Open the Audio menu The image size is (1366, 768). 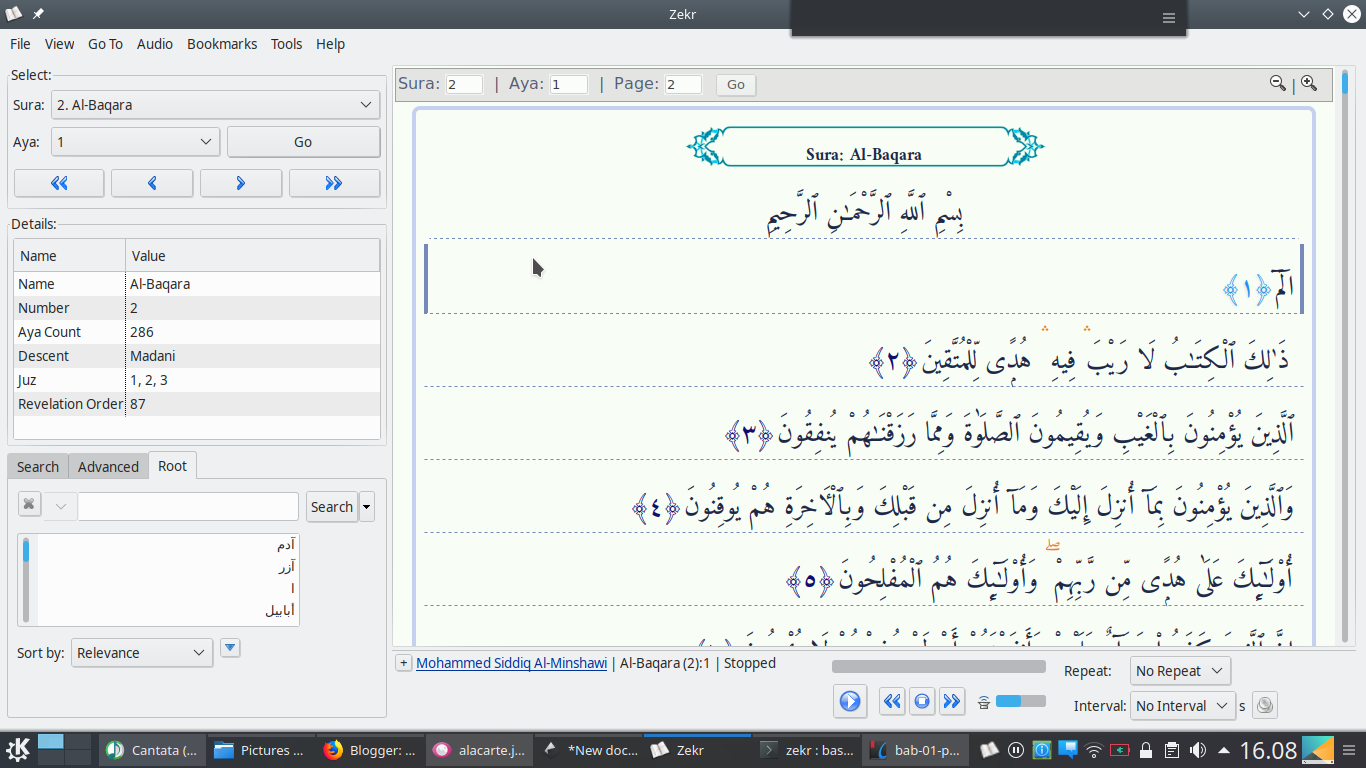155,44
